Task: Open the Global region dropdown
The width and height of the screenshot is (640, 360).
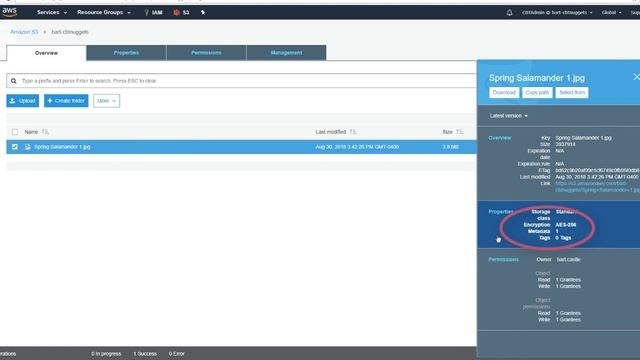Action: pyautogui.click(x=611, y=13)
